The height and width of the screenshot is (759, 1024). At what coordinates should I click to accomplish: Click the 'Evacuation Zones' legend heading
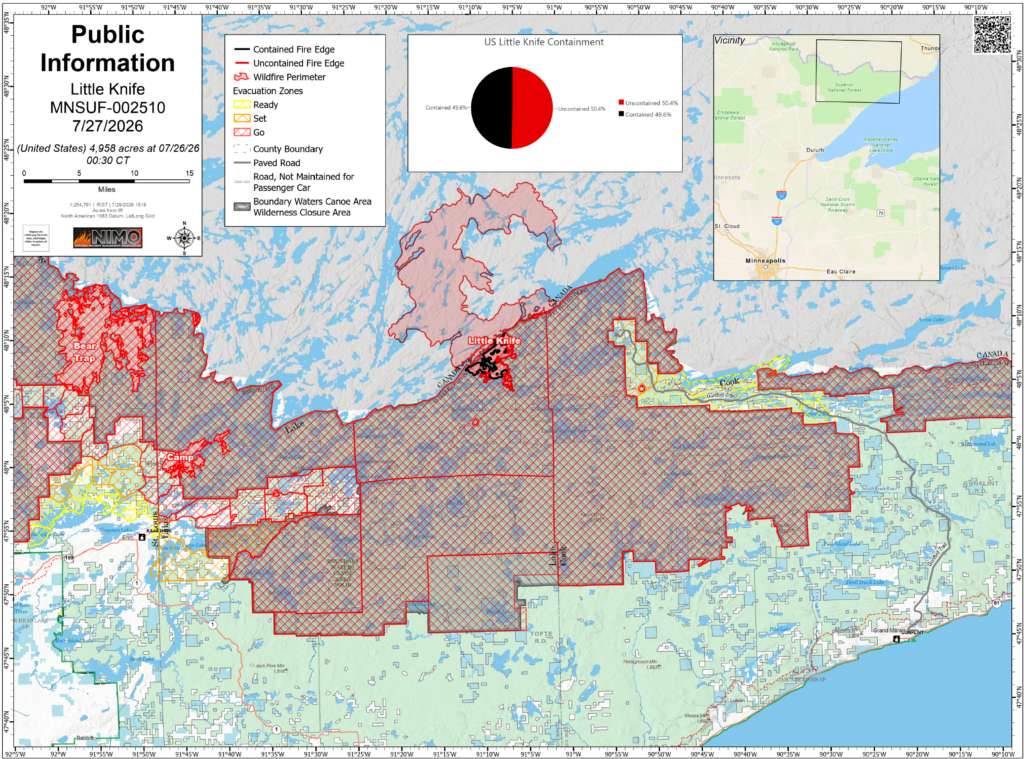click(268, 91)
